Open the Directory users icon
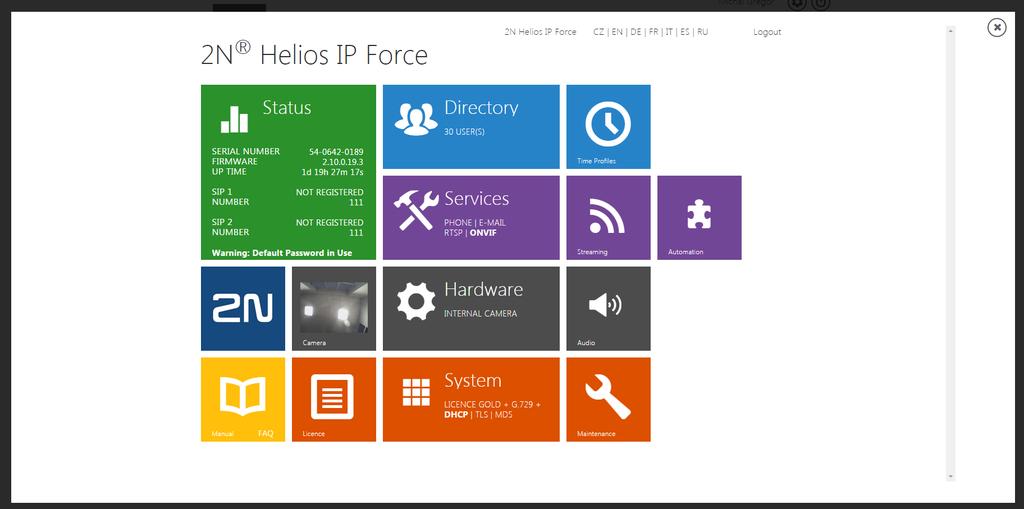The image size is (1024, 509). click(x=416, y=119)
